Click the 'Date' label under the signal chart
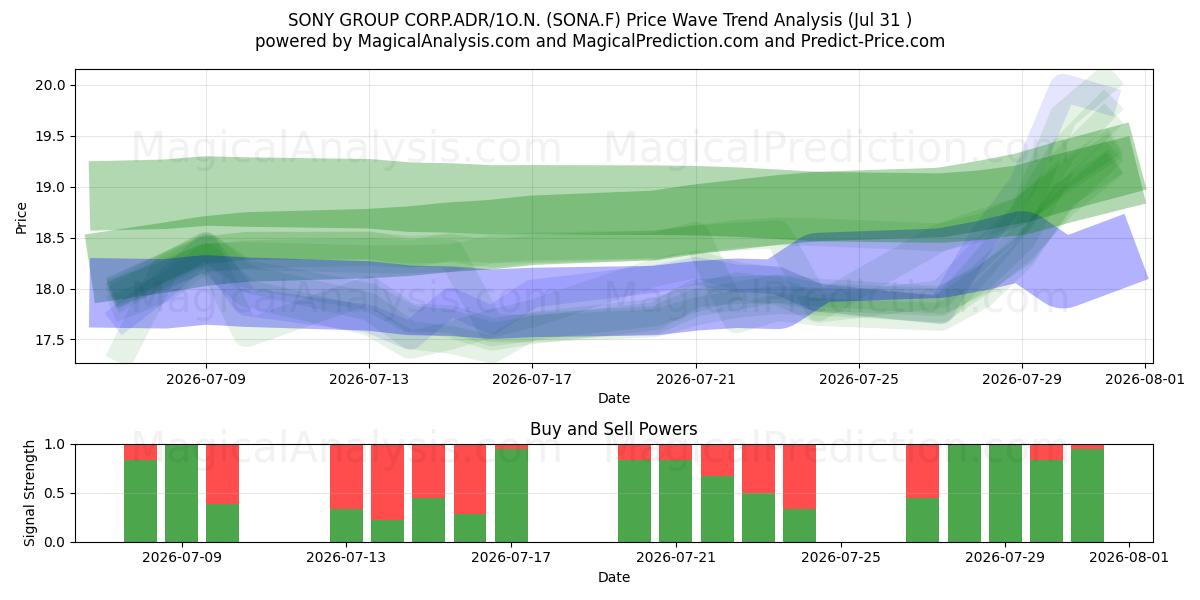This screenshot has height=600, width=1200. point(614,577)
